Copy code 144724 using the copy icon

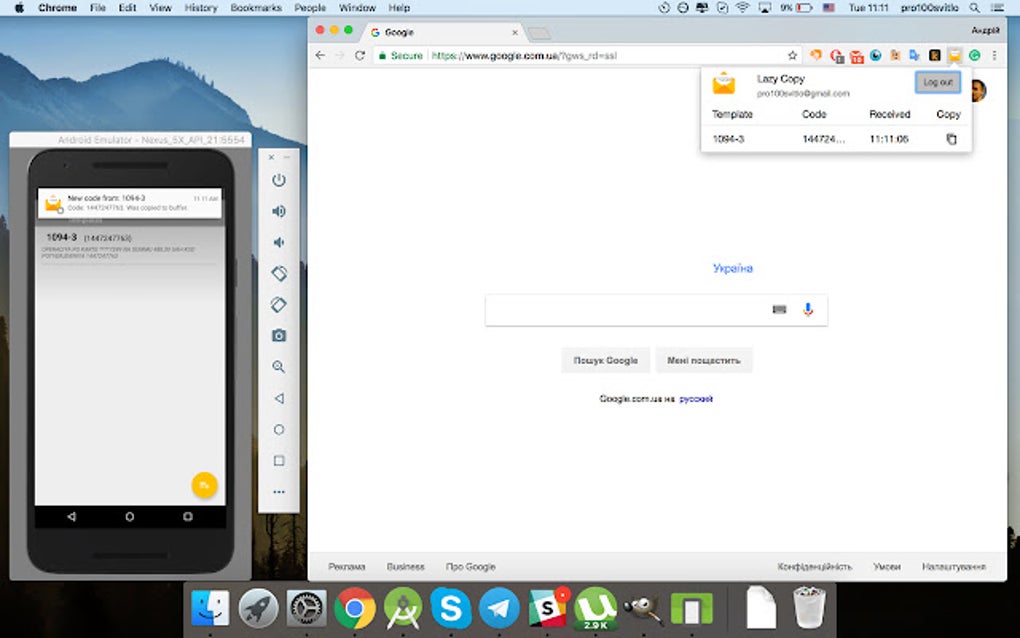tap(951, 141)
